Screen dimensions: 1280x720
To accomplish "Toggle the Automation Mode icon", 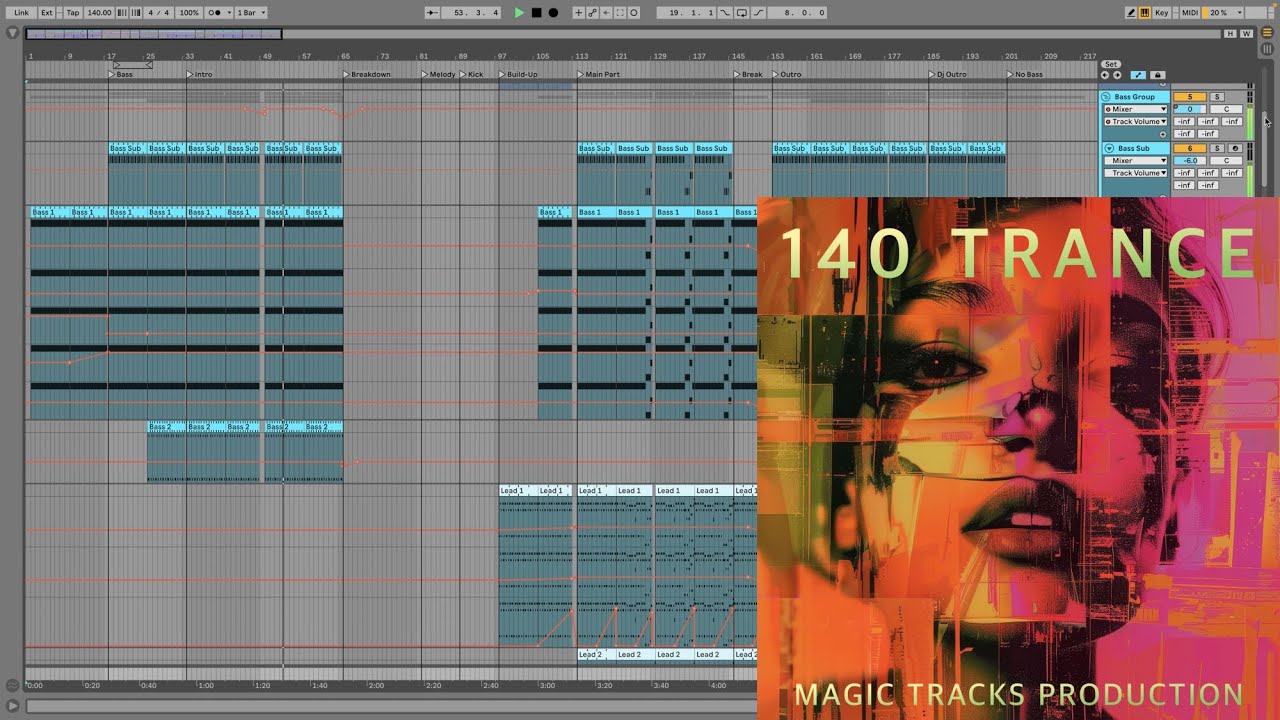I will (x=1139, y=75).
